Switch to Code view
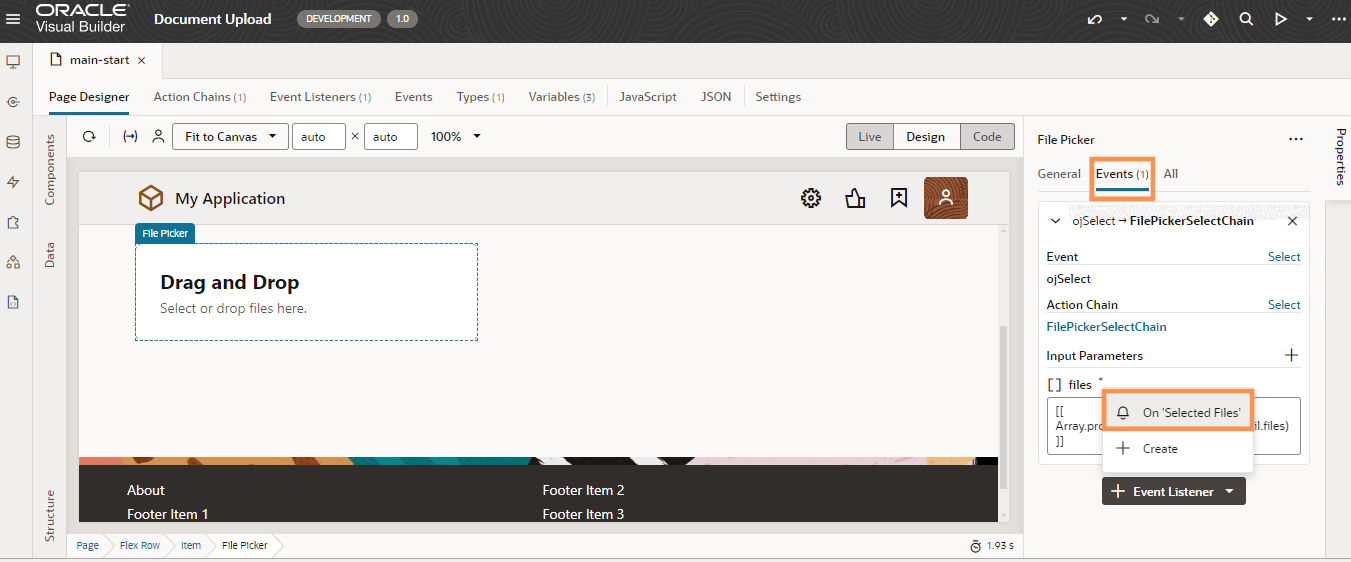Viewport: 1351px width, 562px height. click(987, 137)
